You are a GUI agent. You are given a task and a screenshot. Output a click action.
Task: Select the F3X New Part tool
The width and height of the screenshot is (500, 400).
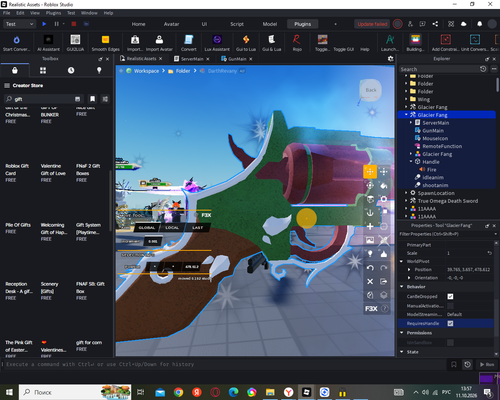click(x=370, y=226)
